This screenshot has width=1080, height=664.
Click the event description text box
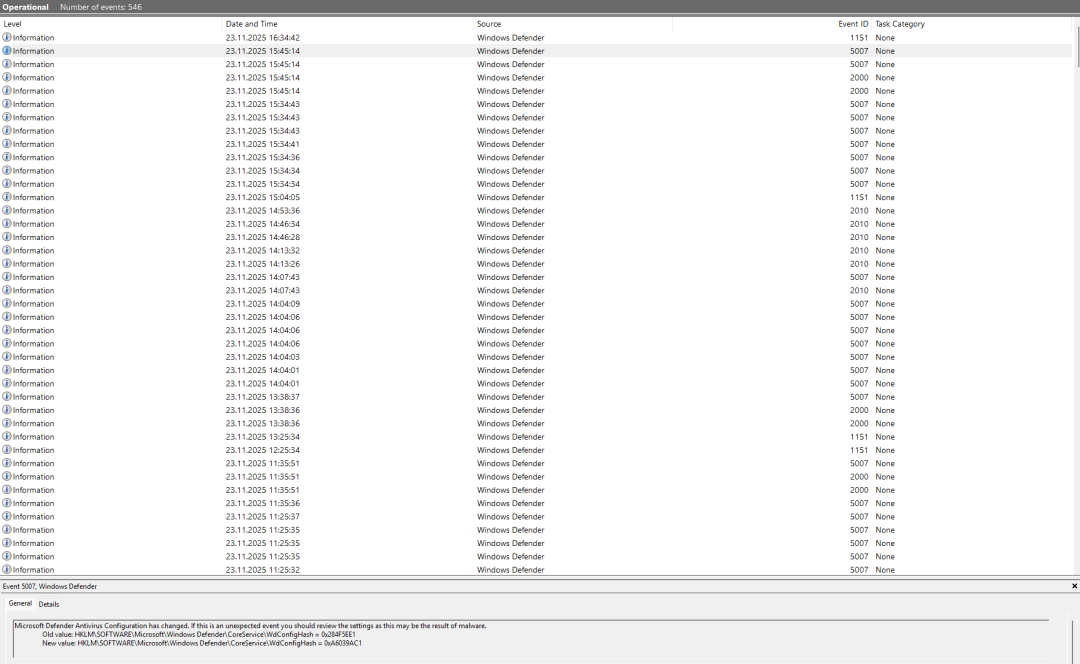[x=530, y=639]
